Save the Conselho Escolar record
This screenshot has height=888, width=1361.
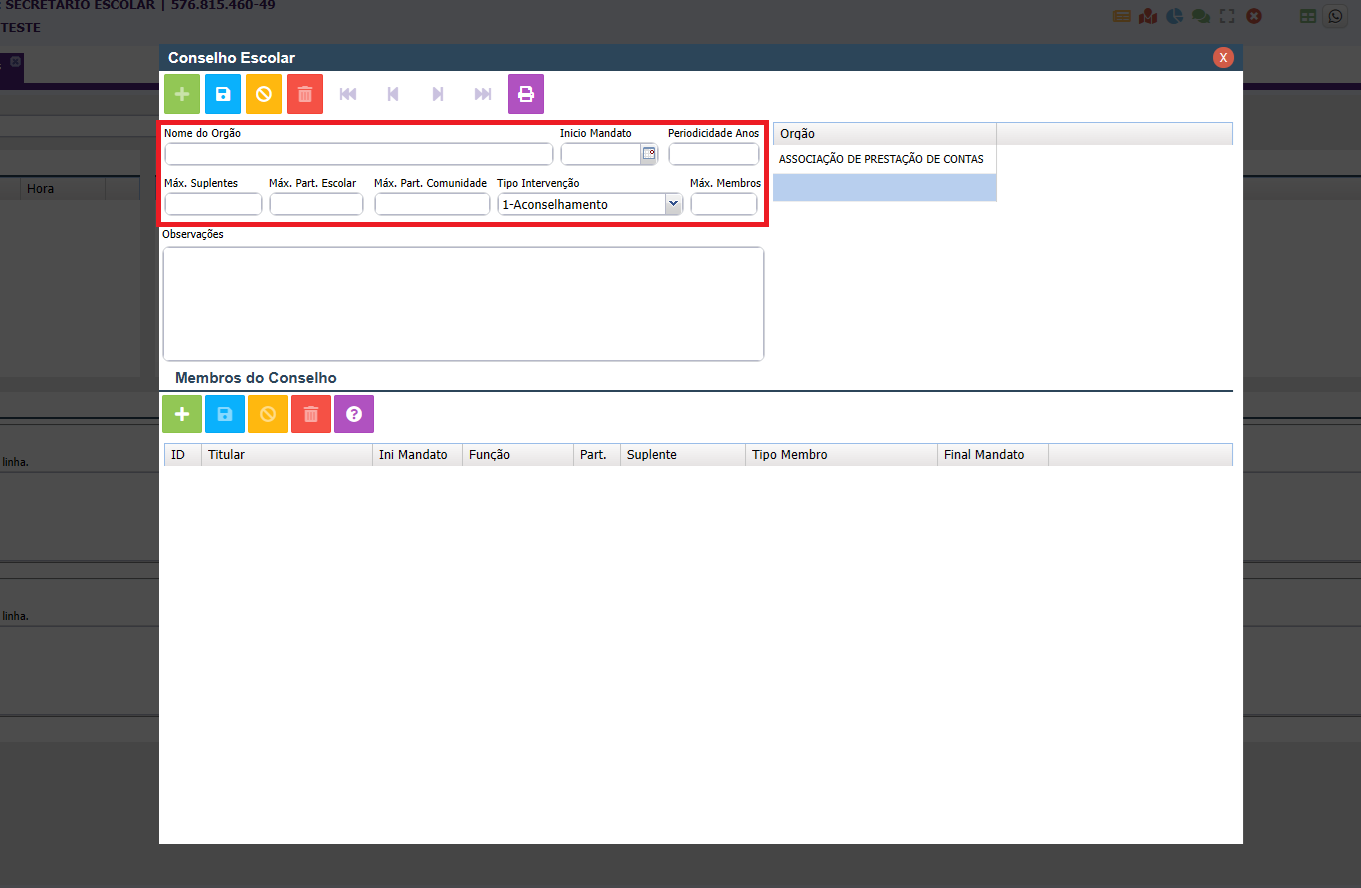223,94
